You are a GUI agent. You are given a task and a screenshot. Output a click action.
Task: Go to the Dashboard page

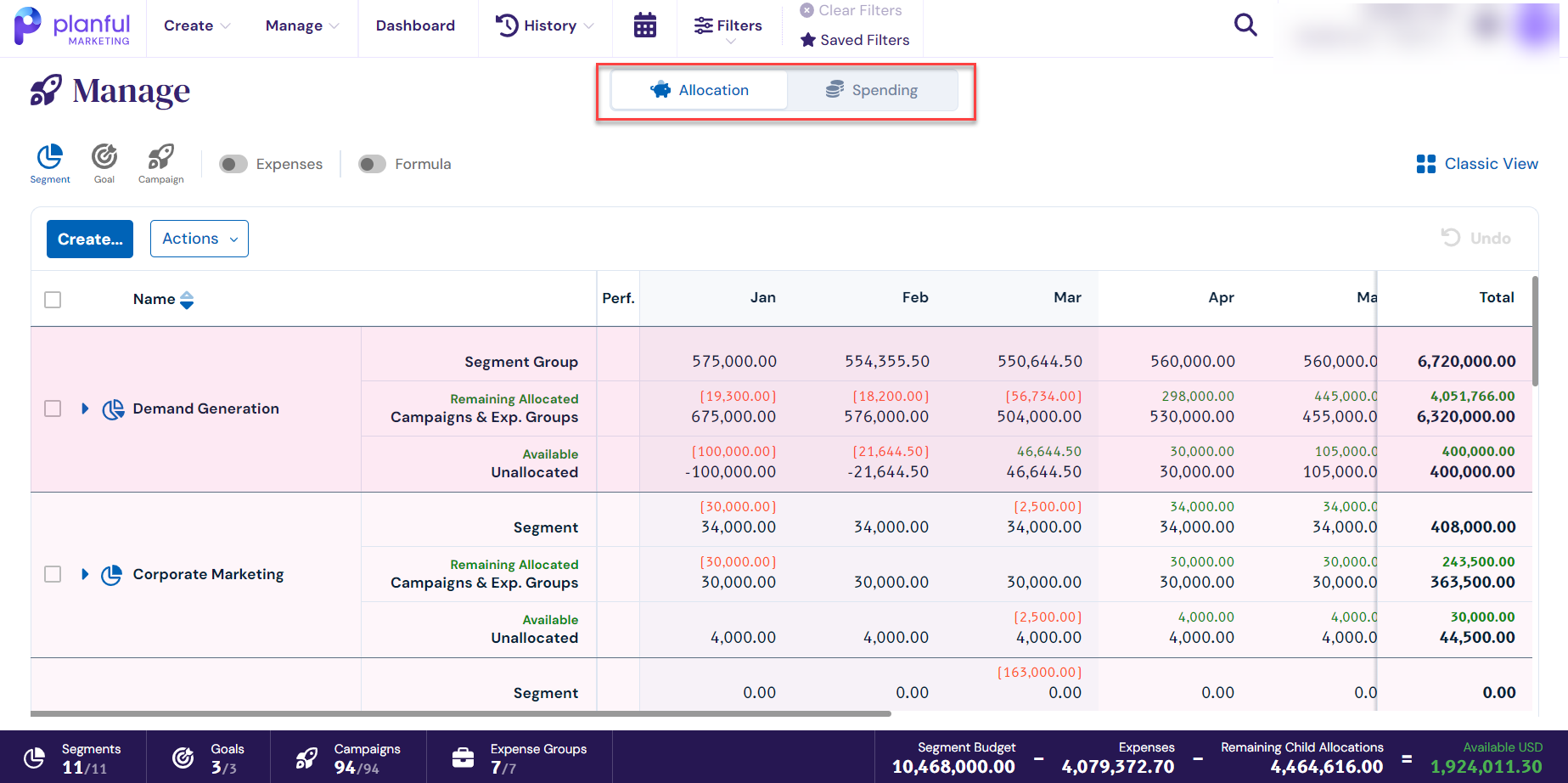pyautogui.click(x=415, y=25)
